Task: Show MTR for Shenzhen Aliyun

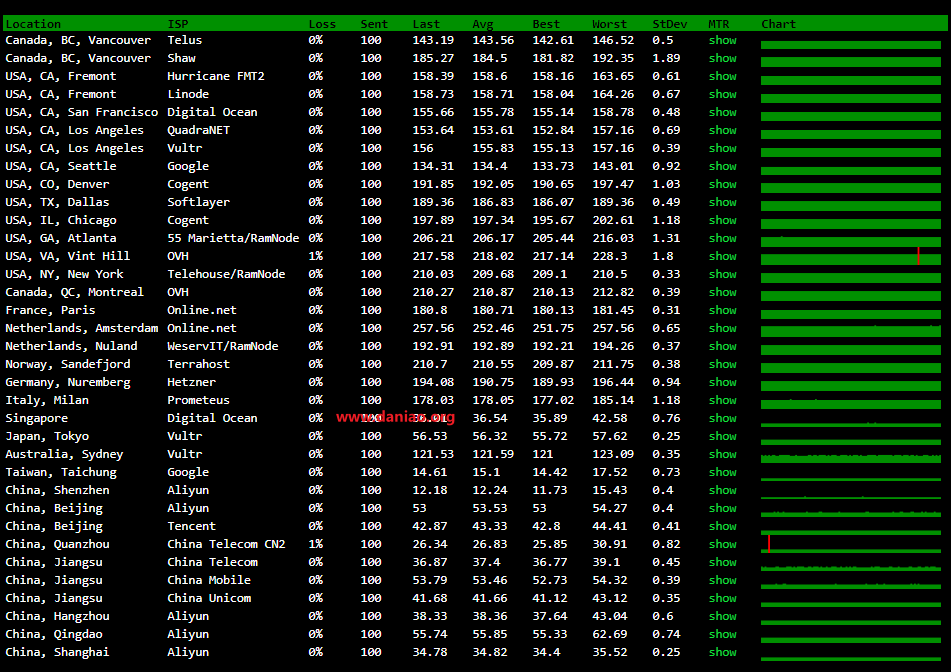Action: (x=722, y=490)
